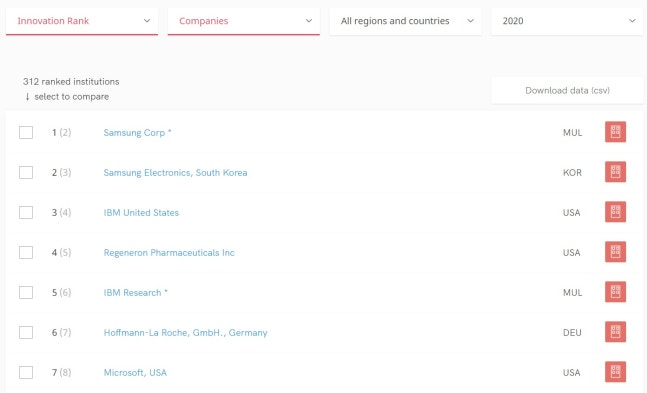This screenshot has width=647, height=393.
Task: Click the red building icon for IBM Research
Action: pos(615,292)
